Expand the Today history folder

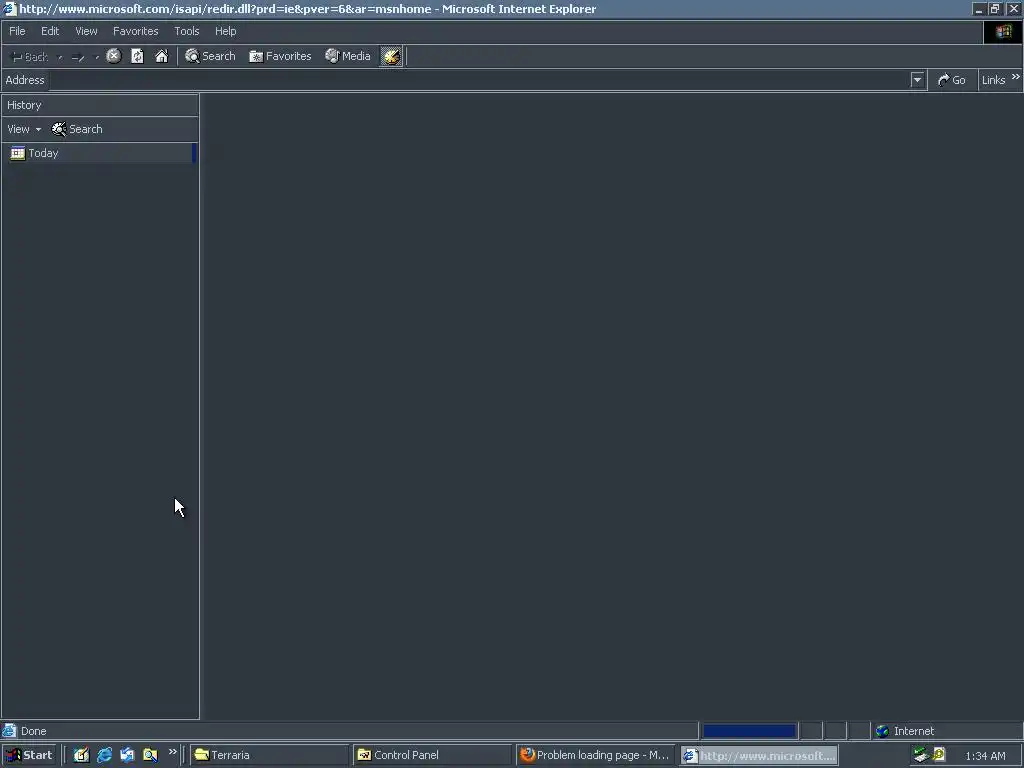pos(99,153)
